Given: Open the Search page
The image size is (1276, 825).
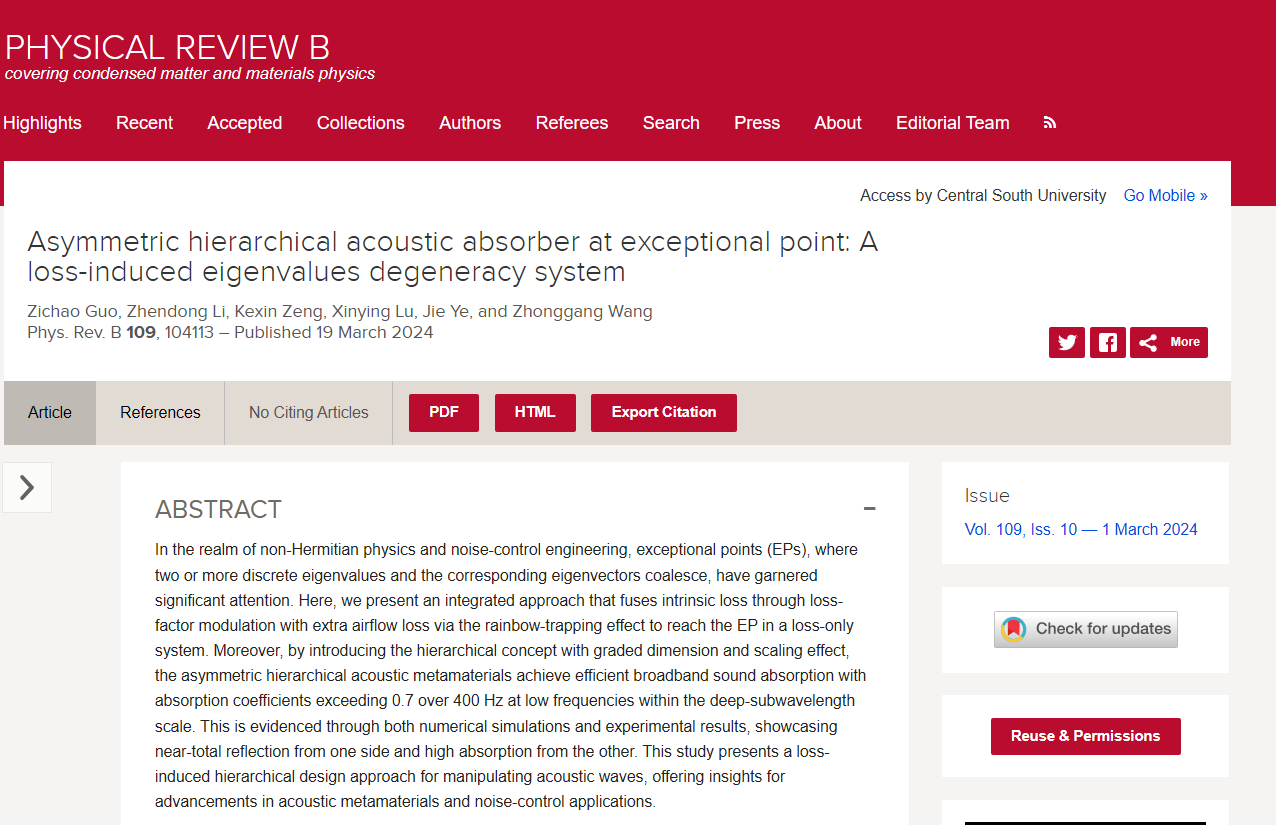Looking at the screenshot, I should point(670,123).
